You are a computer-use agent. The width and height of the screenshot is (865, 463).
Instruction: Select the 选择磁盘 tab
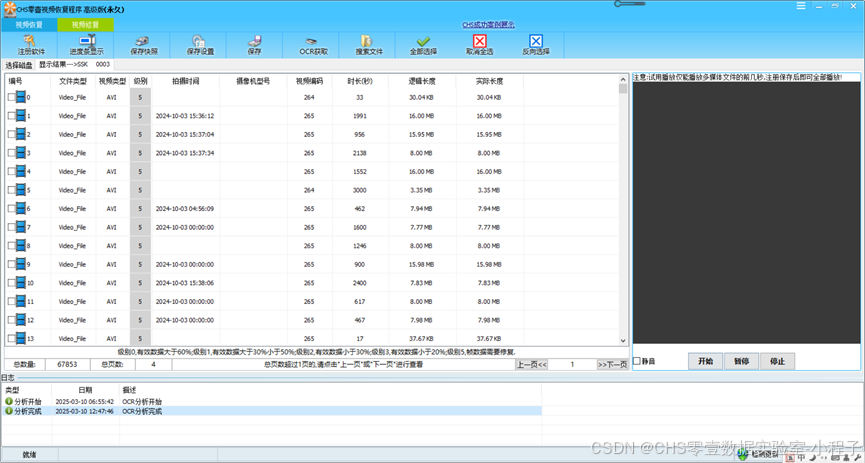tap(19, 65)
